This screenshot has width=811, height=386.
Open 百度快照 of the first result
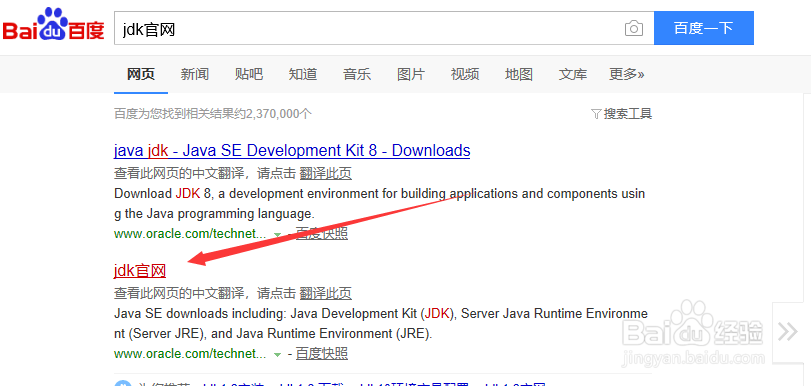pos(322,234)
